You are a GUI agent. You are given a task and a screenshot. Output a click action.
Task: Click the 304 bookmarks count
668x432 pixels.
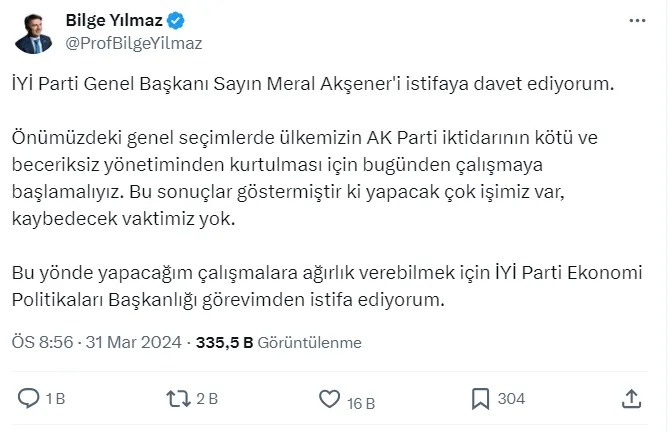[511, 399]
